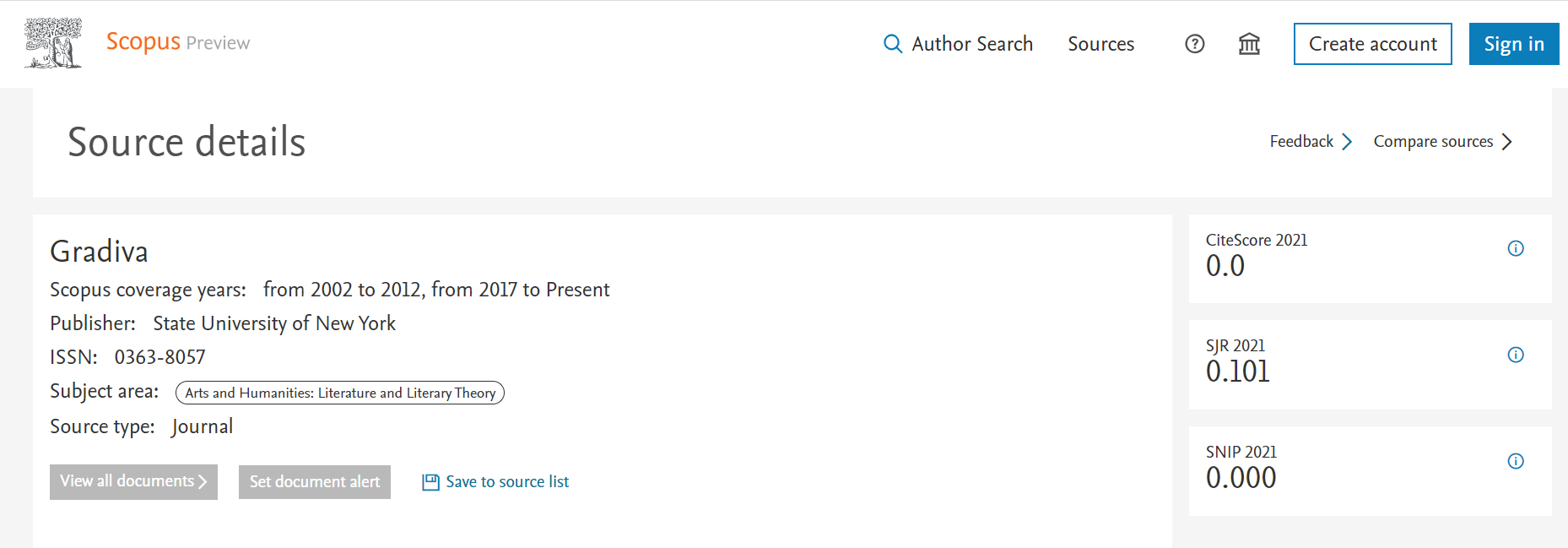Click Save to source list link
The image size is (1568, 548).
pyautogui.click(x=507, y=482)
